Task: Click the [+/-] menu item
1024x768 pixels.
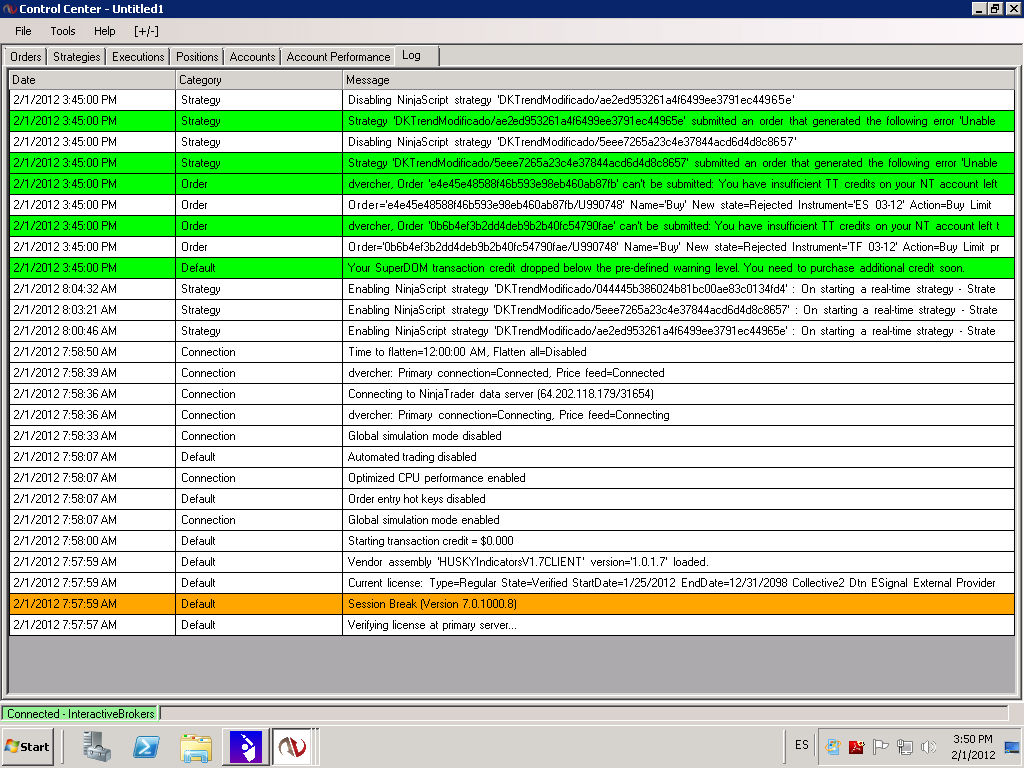Action: 146,31
